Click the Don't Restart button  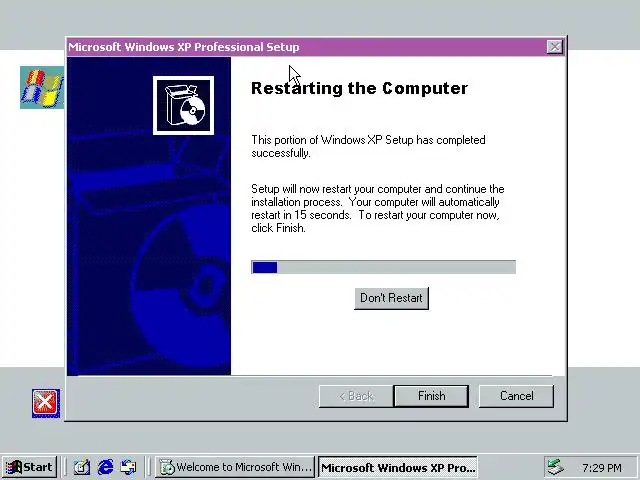391,298
